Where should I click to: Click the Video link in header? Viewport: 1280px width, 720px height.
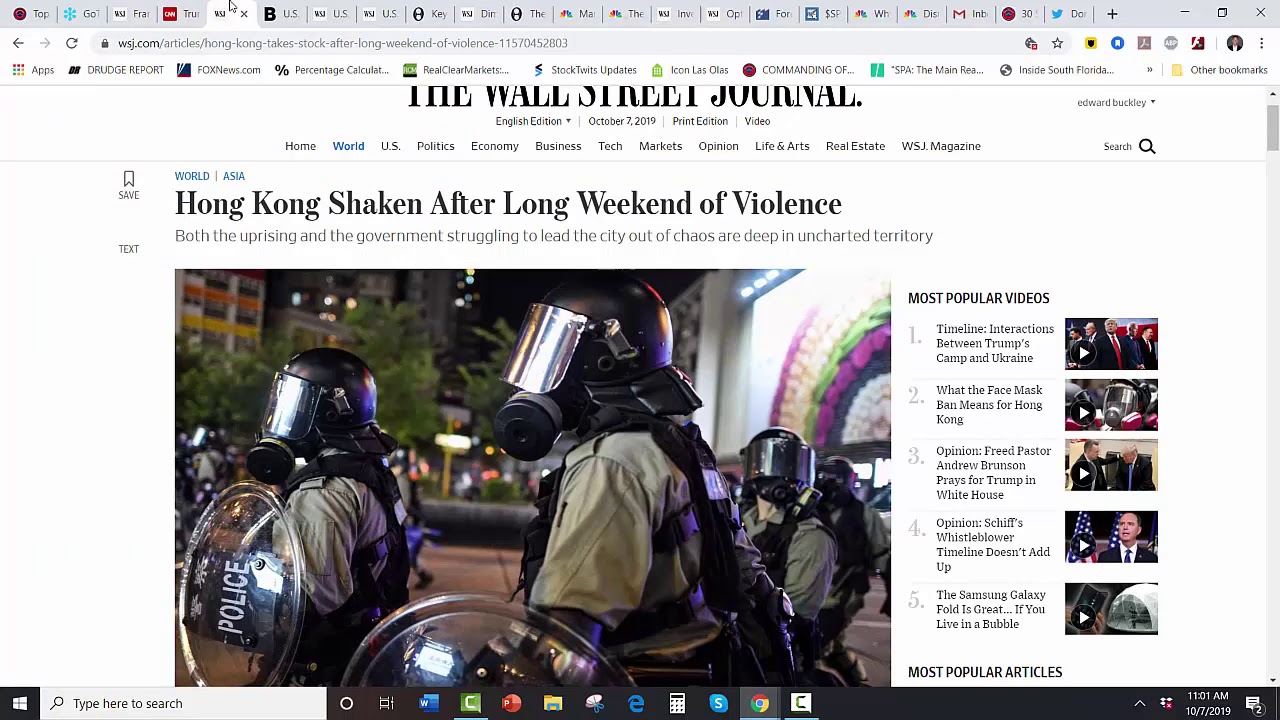click(x=757, y=121)
